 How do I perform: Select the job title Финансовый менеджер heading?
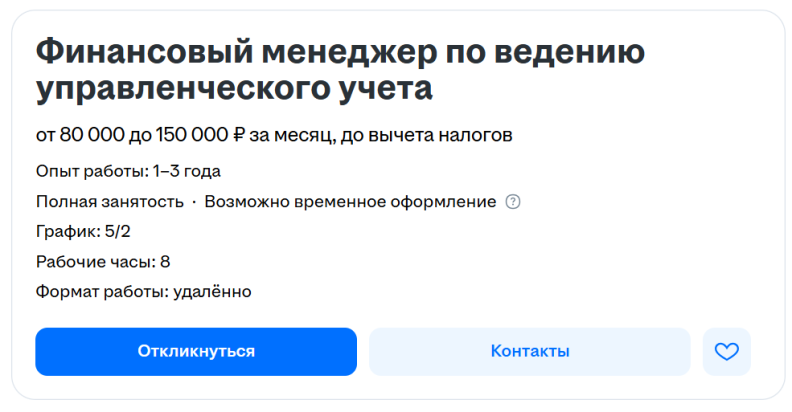tap(340, 70)
